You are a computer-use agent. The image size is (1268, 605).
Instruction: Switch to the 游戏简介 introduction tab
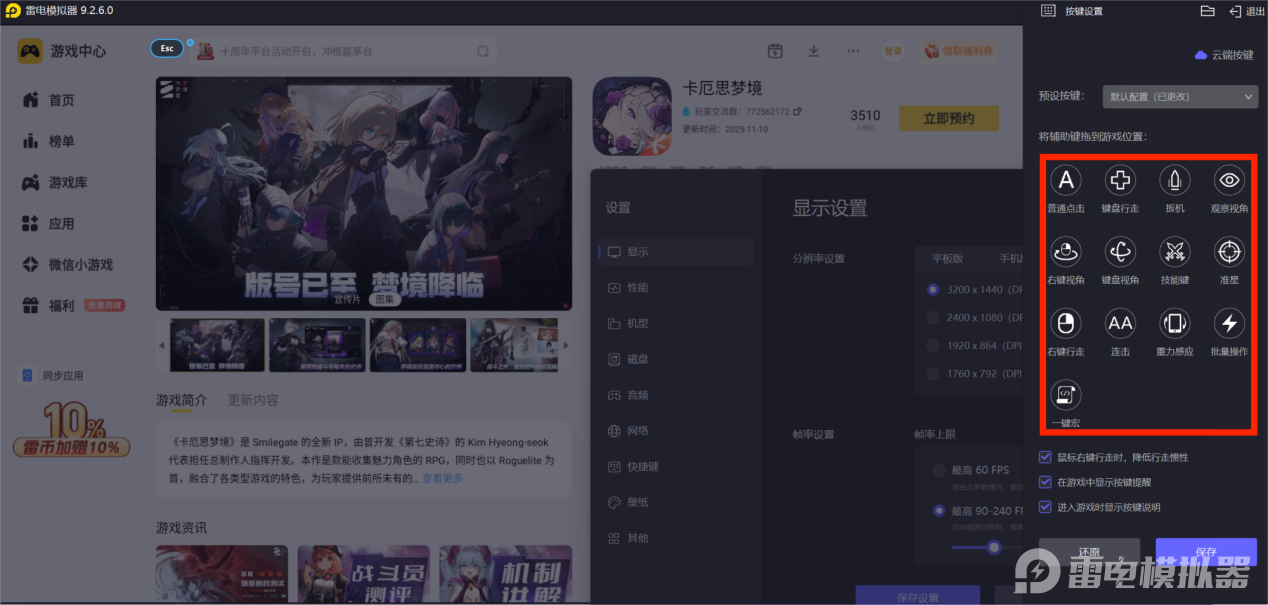point(181,400)
